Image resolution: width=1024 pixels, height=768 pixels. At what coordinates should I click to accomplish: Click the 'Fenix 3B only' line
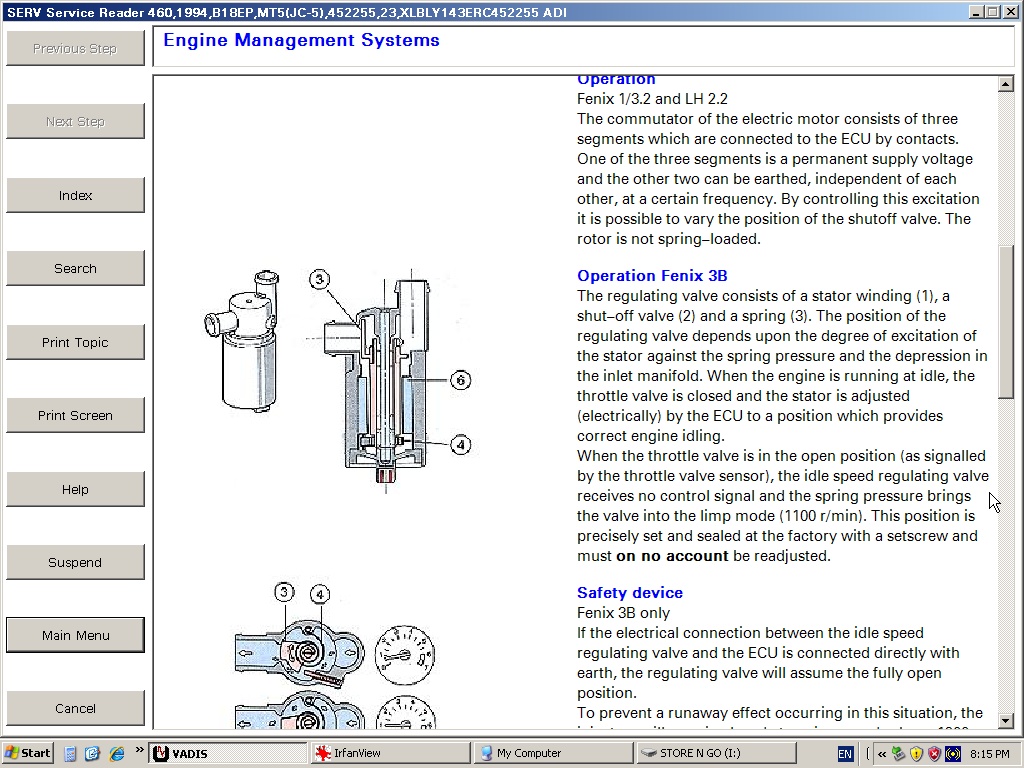coord(623,613)
